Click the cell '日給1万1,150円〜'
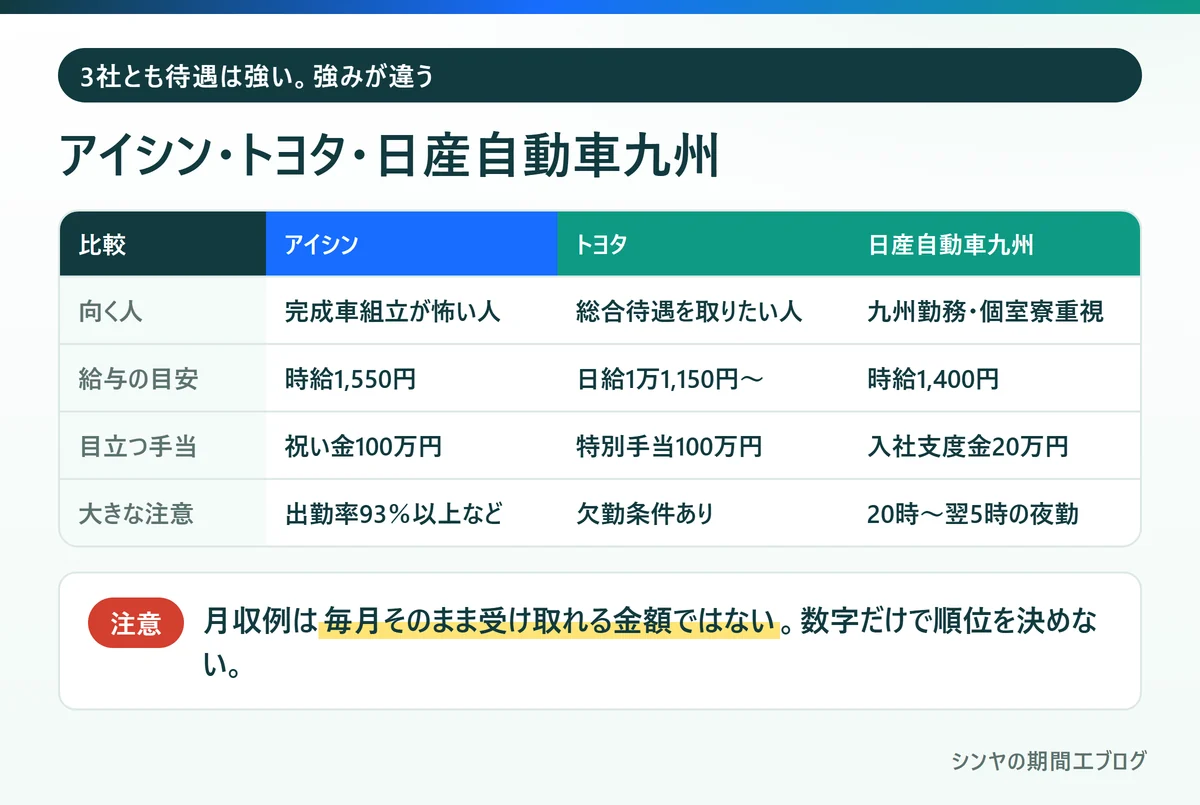The height and width of the screenshot is (805, 1200). click(703, 379)
